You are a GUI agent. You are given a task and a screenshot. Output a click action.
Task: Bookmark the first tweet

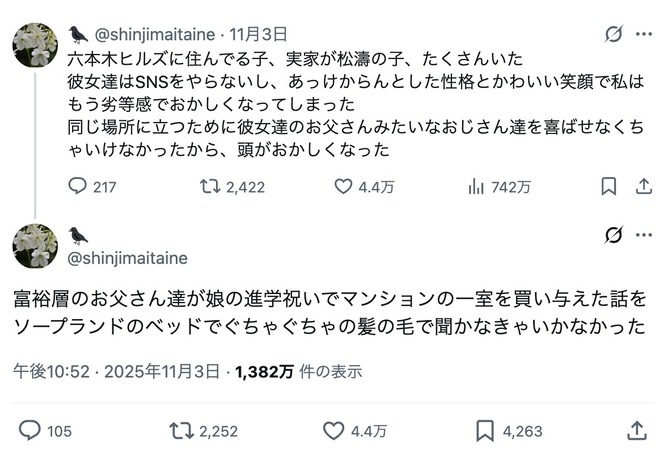[x=608, y=187]
